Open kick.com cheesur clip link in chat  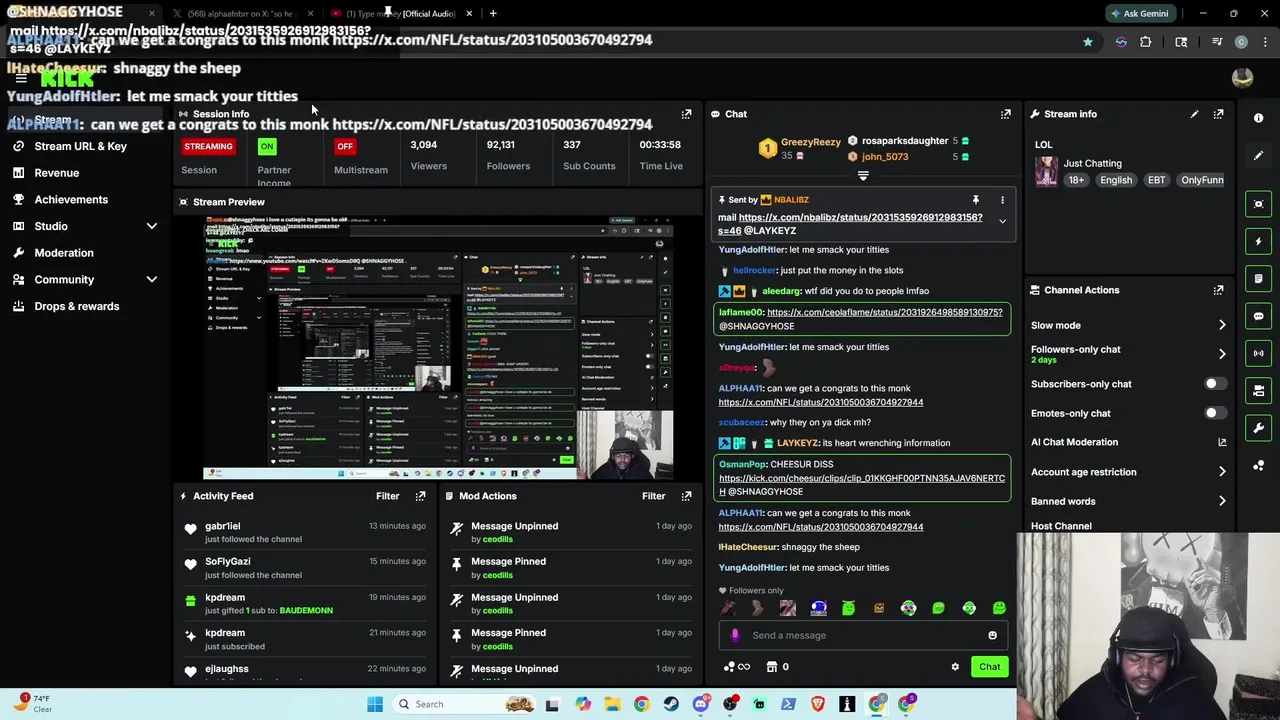tap(862, 485)
